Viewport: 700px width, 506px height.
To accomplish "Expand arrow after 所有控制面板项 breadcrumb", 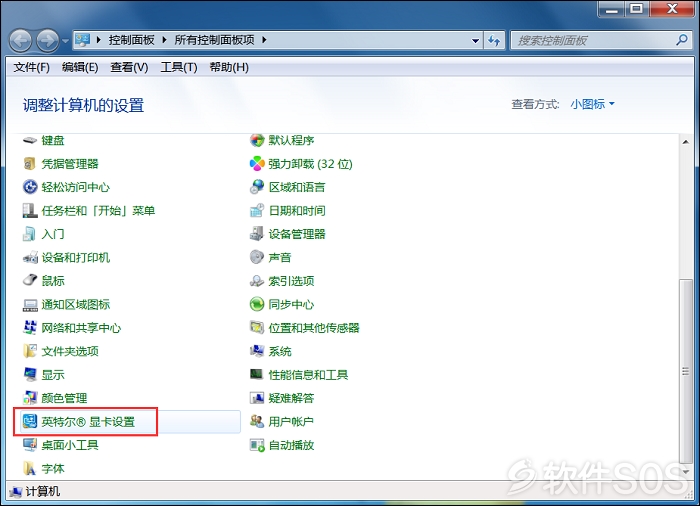I will (x=264, y=40).
